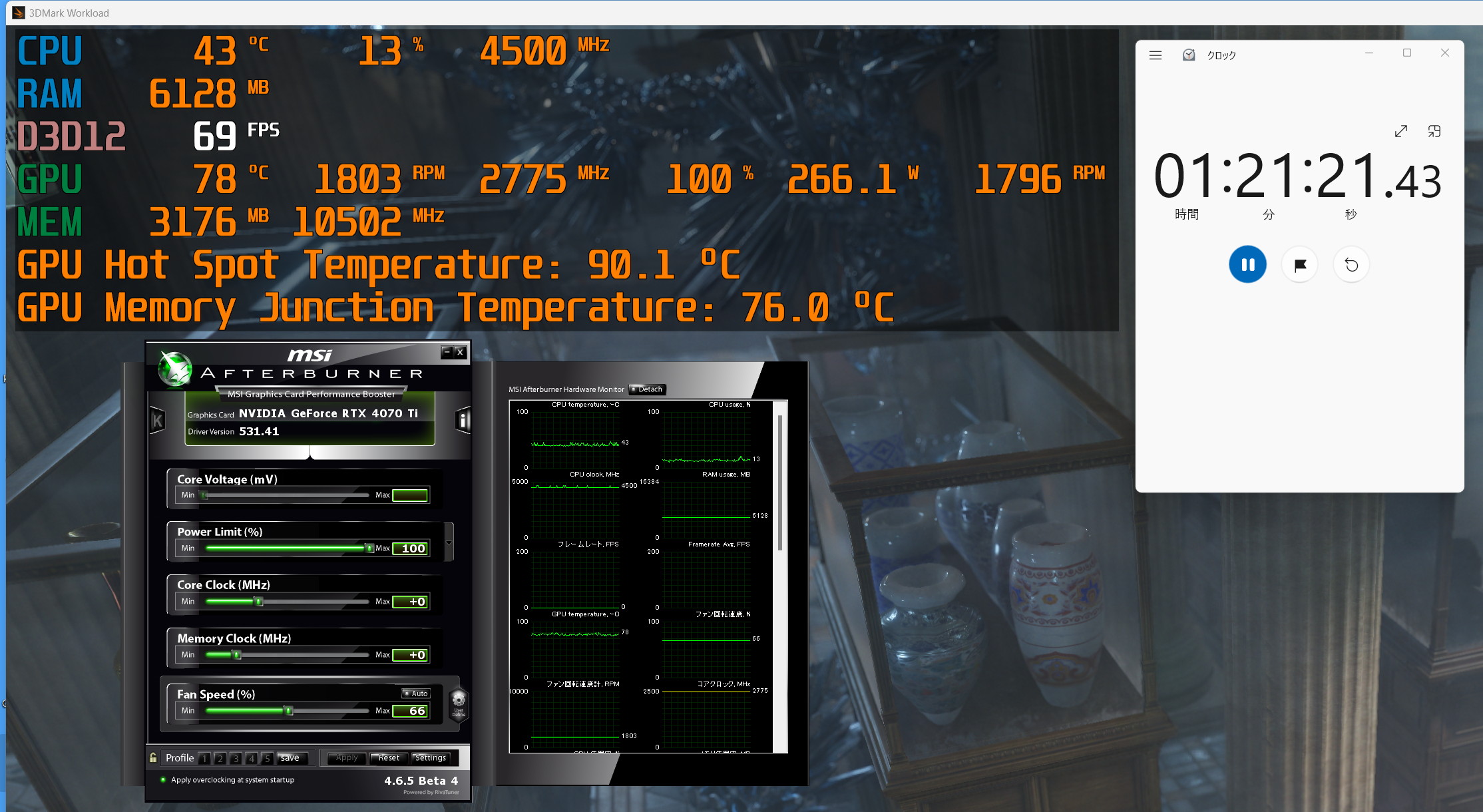Screen dimensions: 1483x812
Task: Select Afterburner profile slot 3
Action: pos(236,758)
